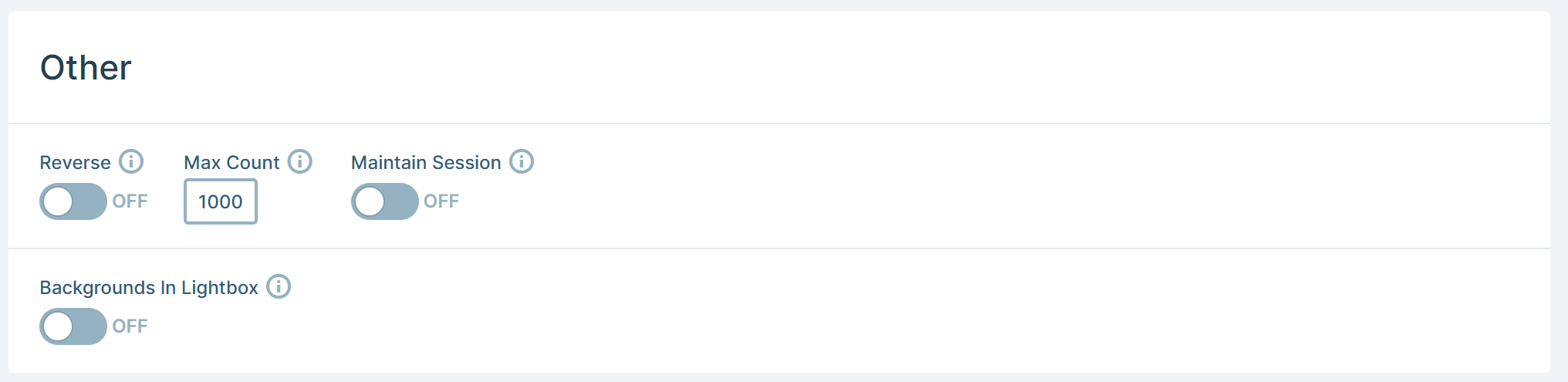Open the Maintain Session info tooltip icon
The height and width of the screenshot is (382, 1568).
pyautogui.click(x=522, y=161)
